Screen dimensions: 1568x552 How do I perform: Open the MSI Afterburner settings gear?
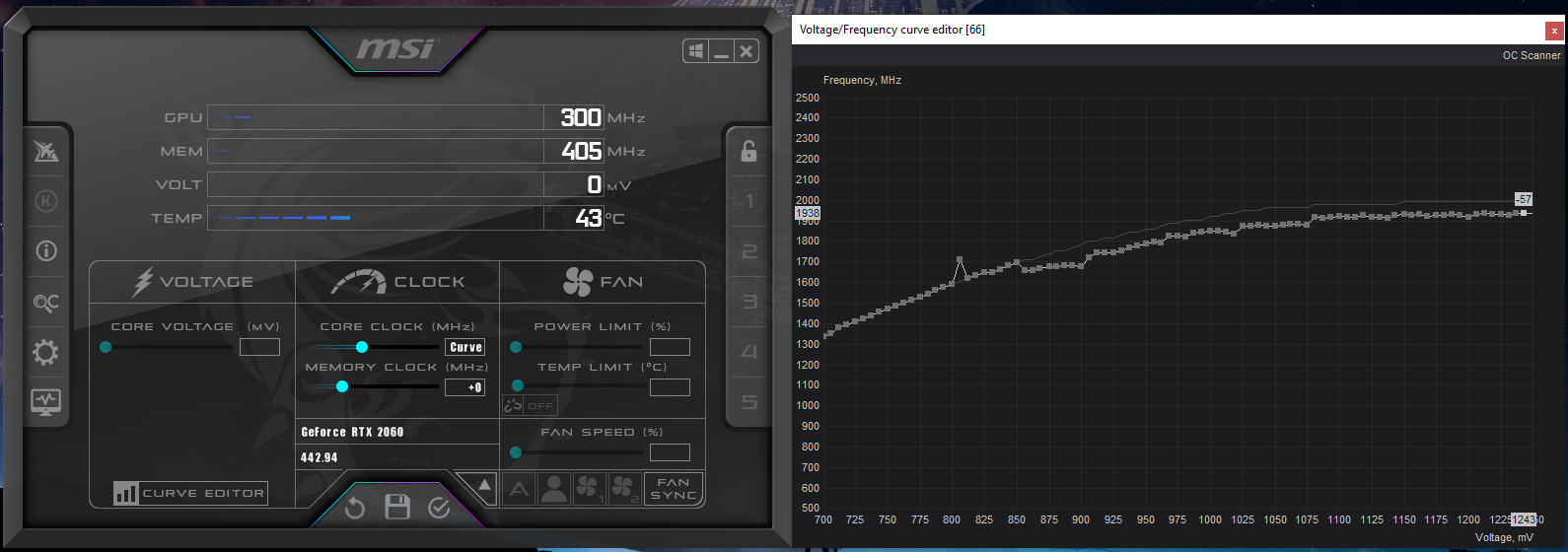tap(45, 352)
